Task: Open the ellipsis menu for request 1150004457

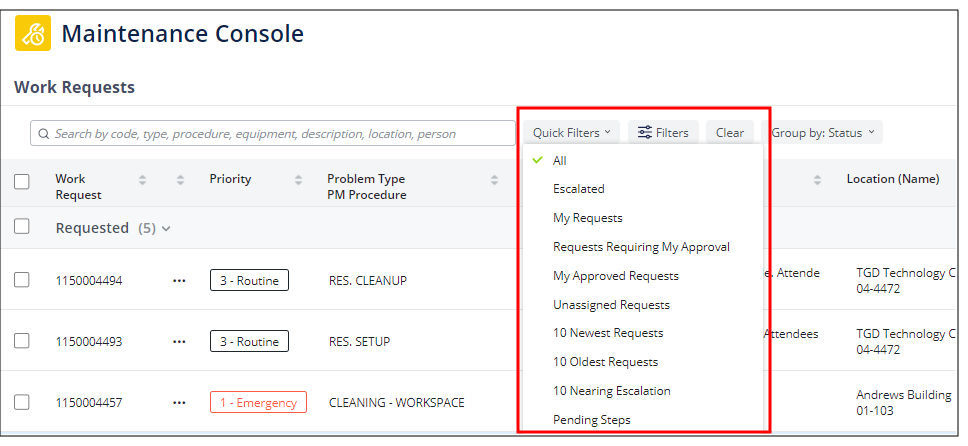Action: point(179,403)
